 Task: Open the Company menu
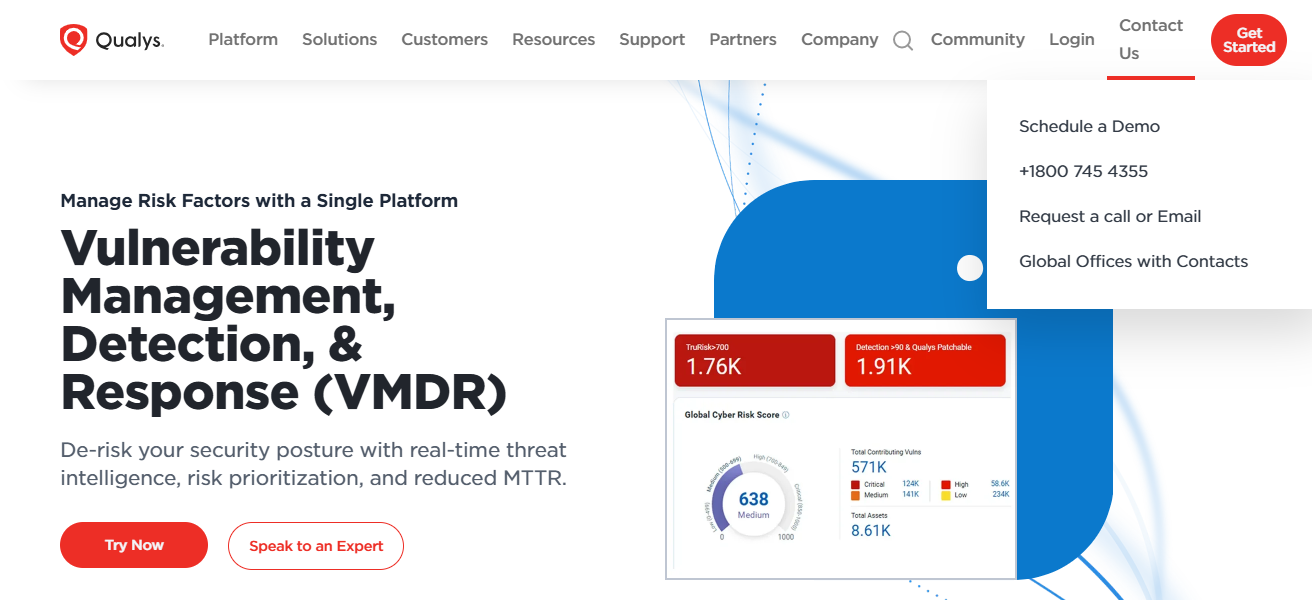pyautogui.click(x=840, y=40)
